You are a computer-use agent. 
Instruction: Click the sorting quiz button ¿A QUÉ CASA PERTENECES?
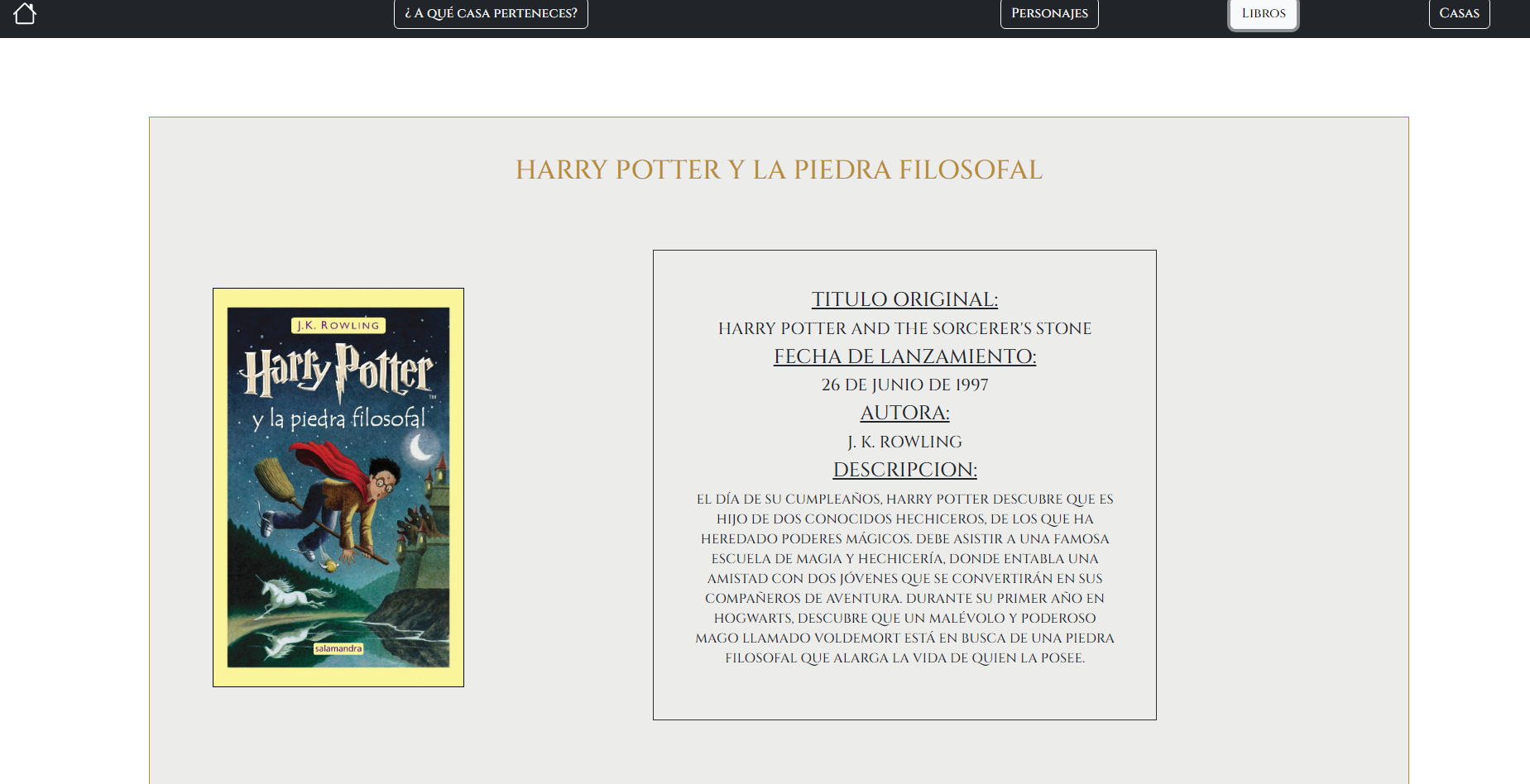[x=491, y=13]
